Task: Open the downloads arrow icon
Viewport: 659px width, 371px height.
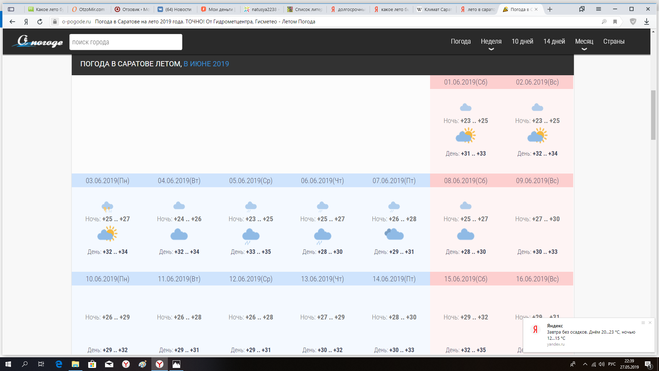Action: (x=647, y=21)
